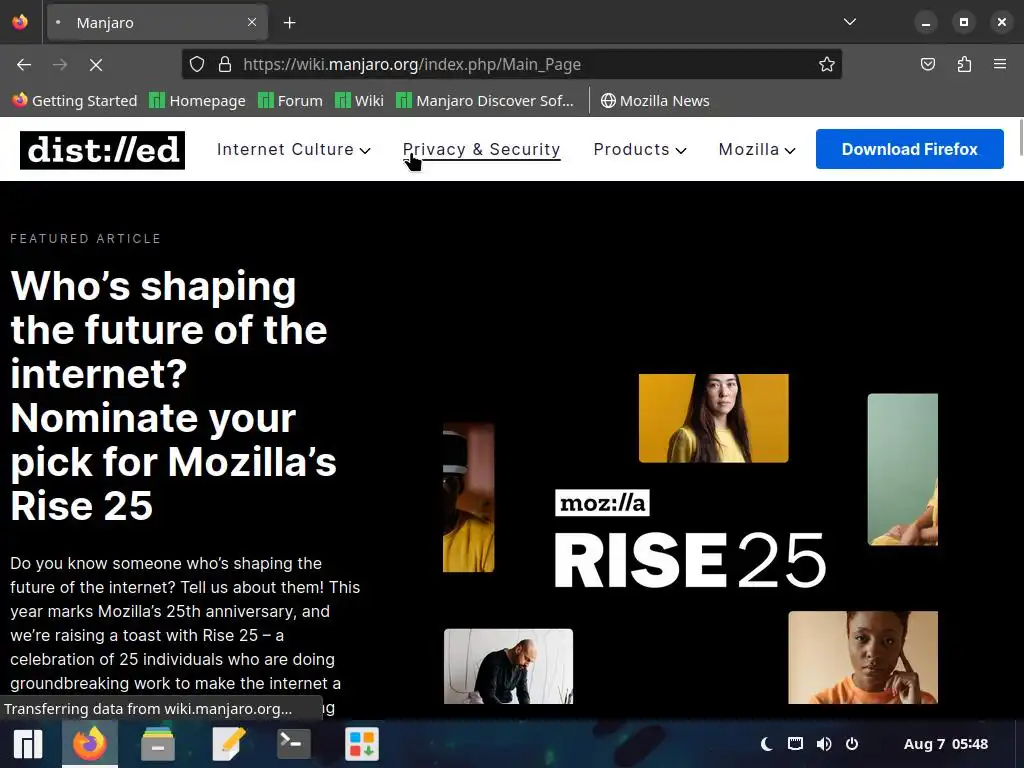
Task: Close the Manjaro tab
Action: [252, 22]
